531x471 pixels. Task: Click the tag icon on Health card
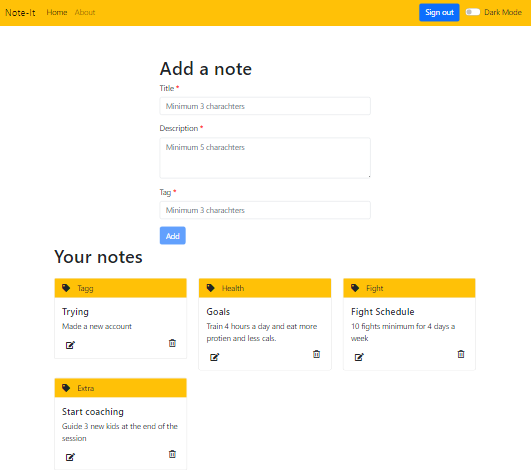point(211,288)
